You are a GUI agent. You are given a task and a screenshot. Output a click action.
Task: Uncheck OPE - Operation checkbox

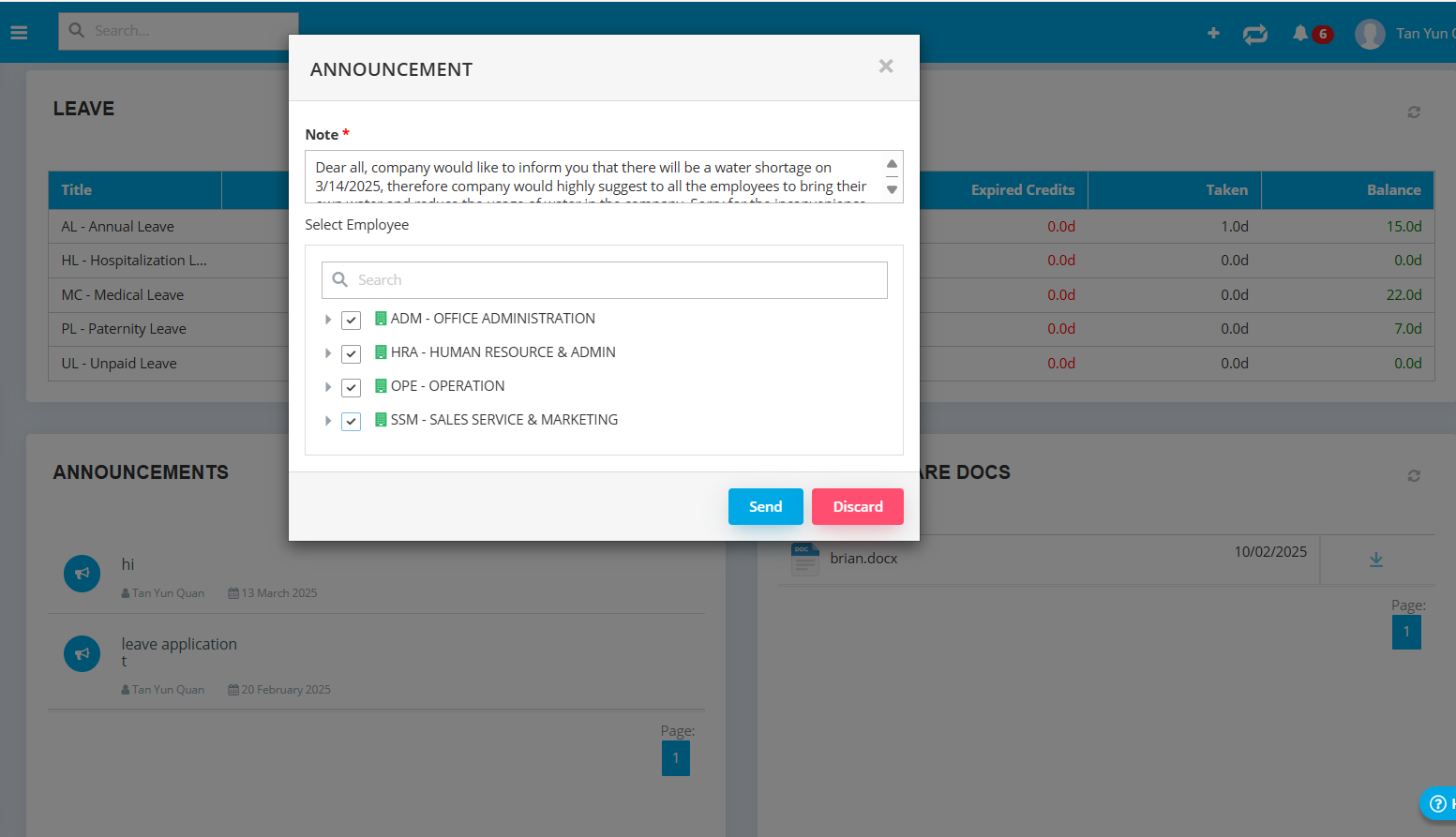(351, 387)
